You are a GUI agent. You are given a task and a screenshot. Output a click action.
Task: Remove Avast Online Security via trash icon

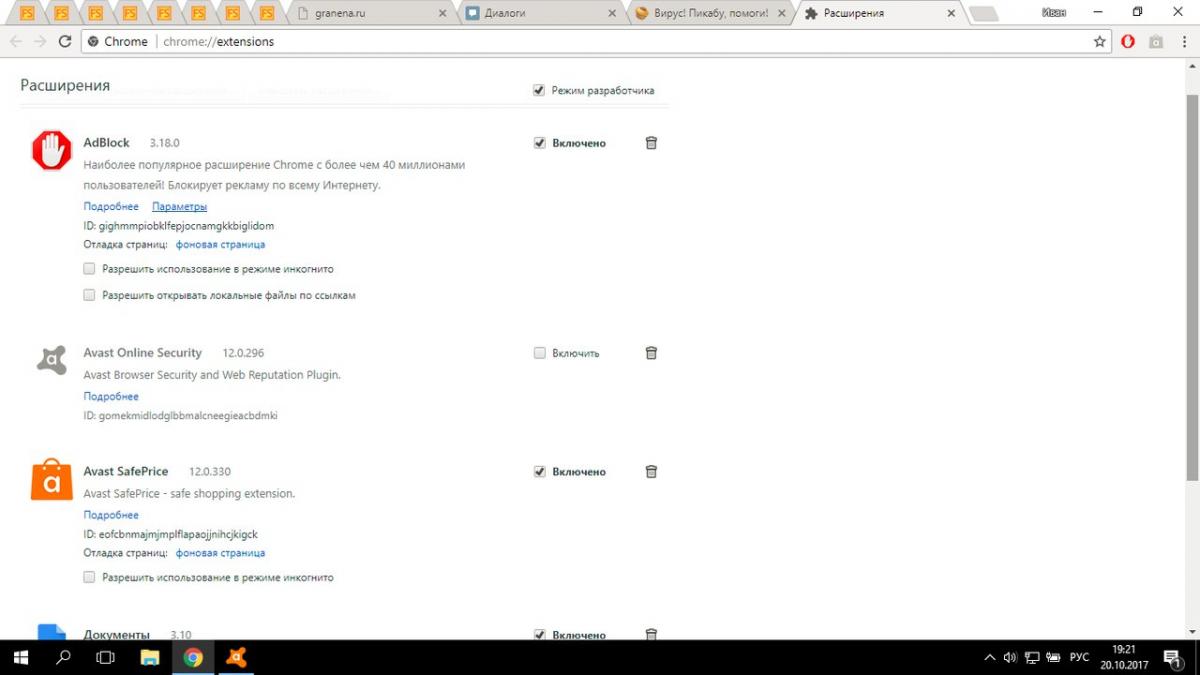pyautogui.click(x=651, y=353)
